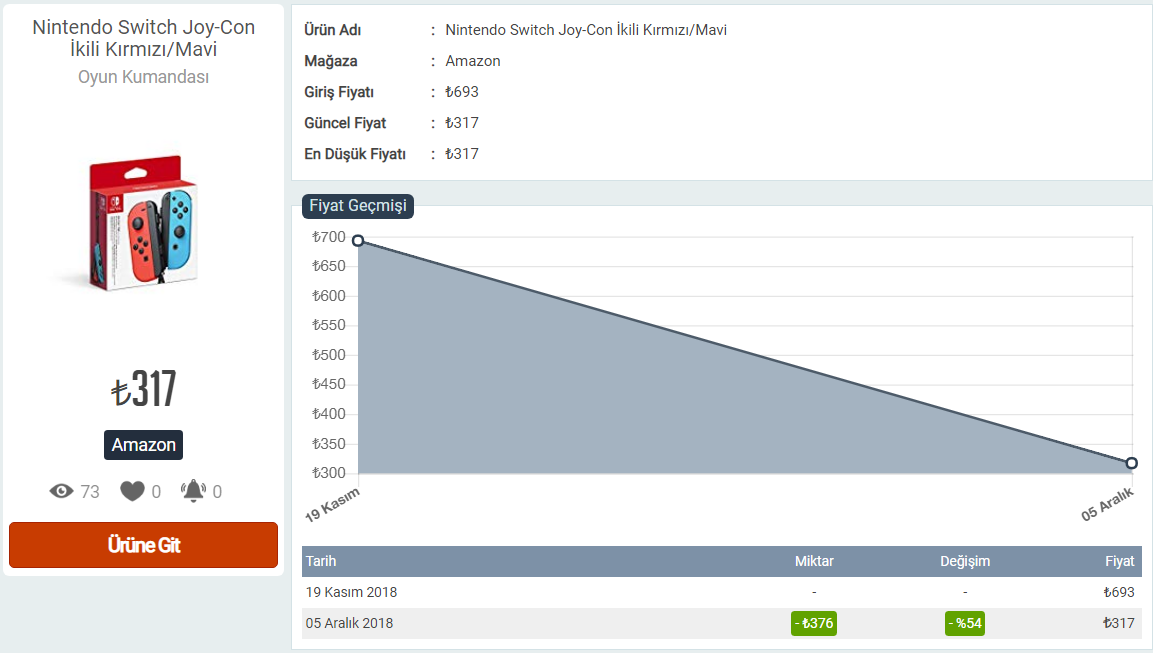Click the large ₺317 price under image
This screenshot has height=653, width=1153.
coord(143,388)
